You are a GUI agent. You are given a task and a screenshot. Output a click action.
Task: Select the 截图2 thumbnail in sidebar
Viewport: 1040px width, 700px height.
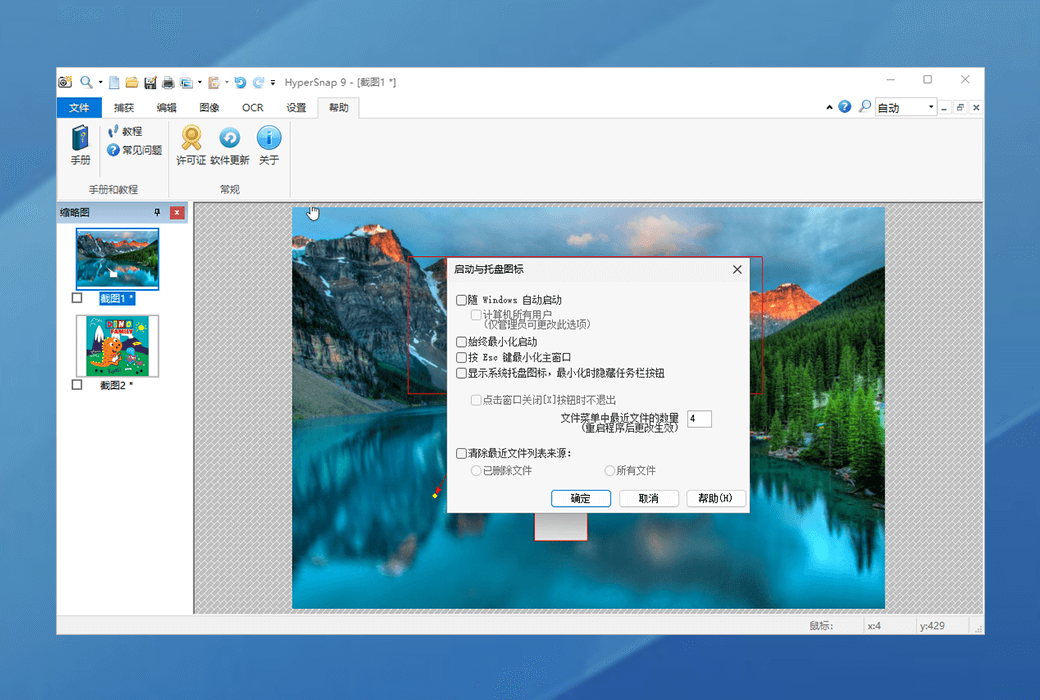tap(116, 345)
